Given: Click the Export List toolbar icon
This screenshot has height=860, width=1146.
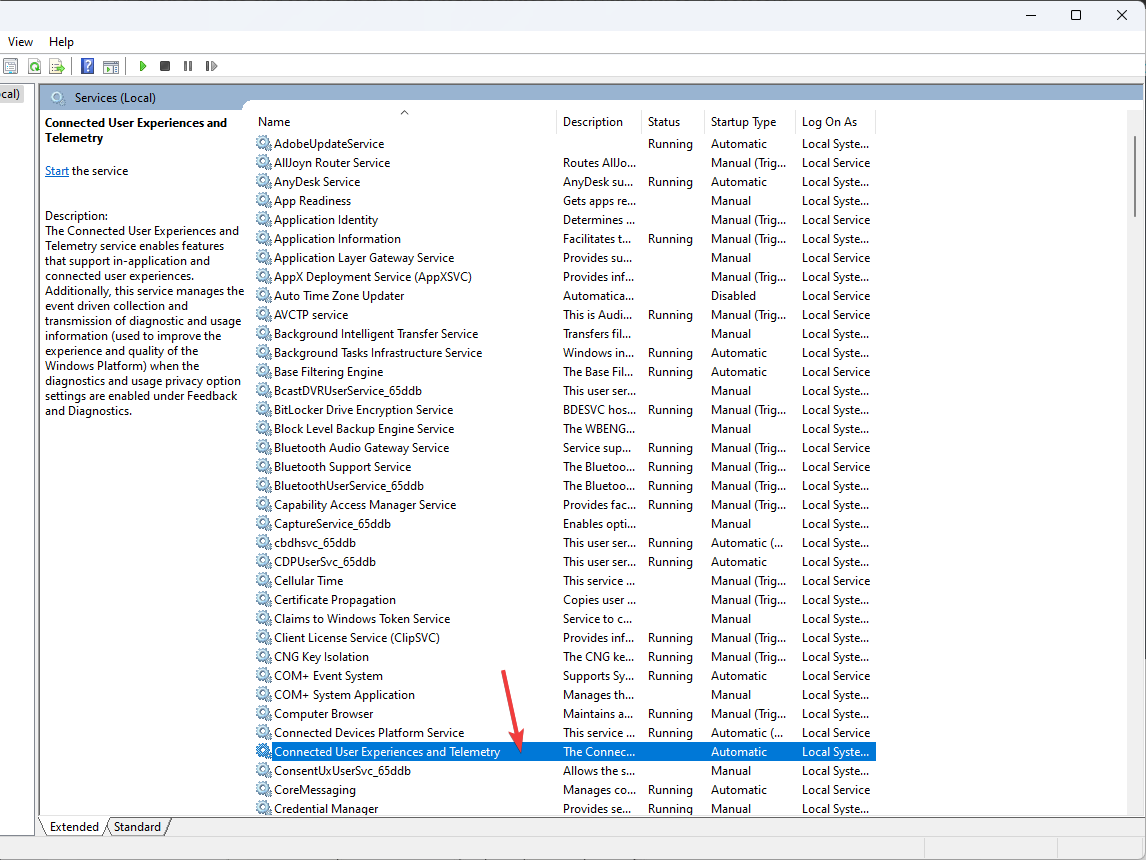Looking at the screenshot, I should 56,66.
